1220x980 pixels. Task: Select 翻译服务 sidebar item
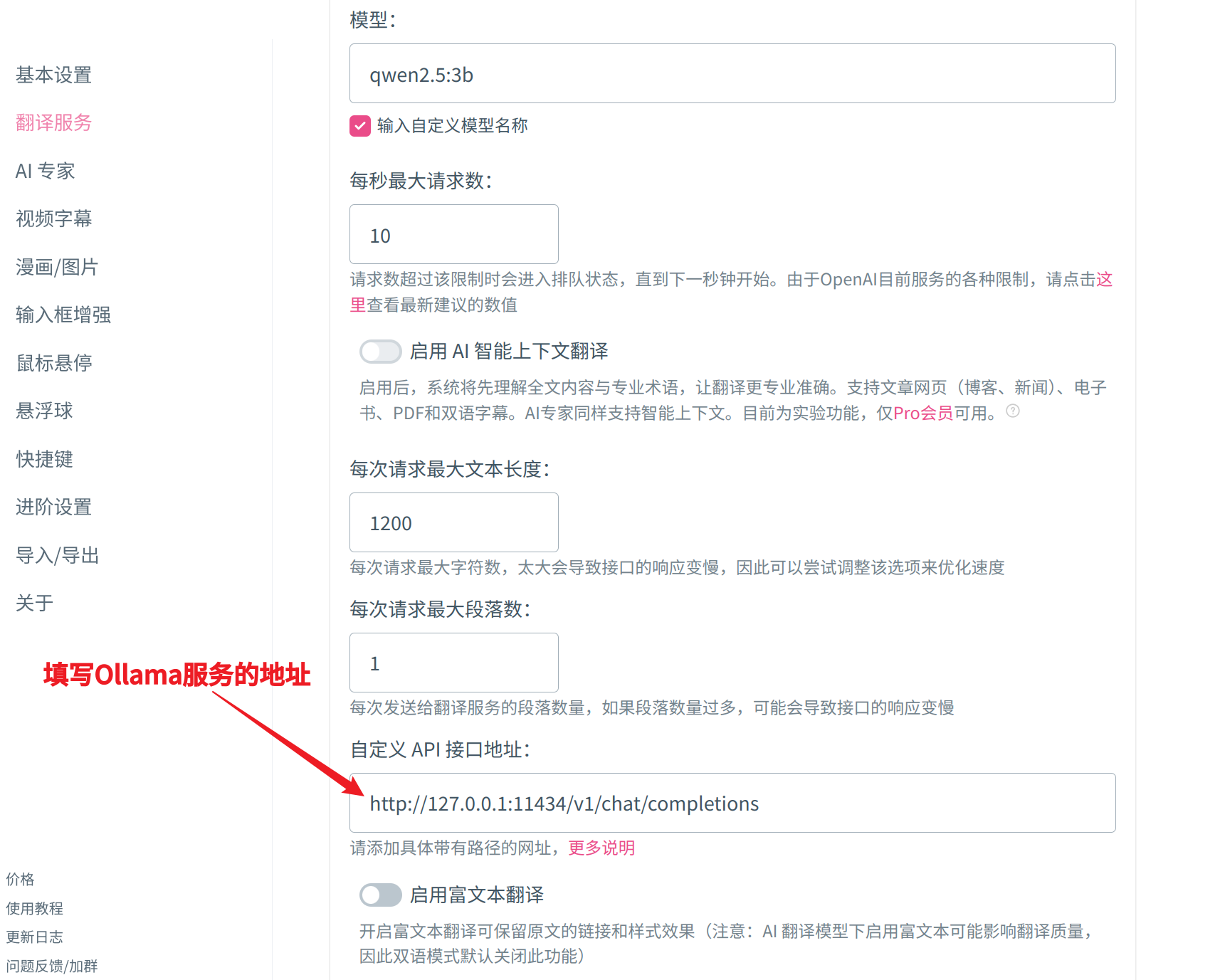point(54,122)
